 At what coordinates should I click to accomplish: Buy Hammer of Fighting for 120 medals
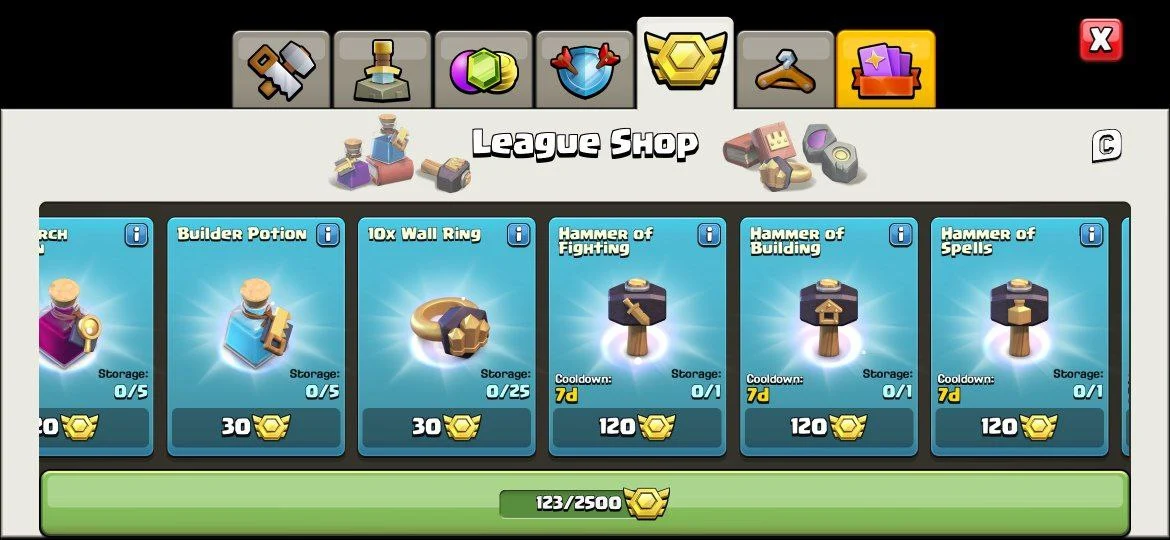tap(637, 427)
